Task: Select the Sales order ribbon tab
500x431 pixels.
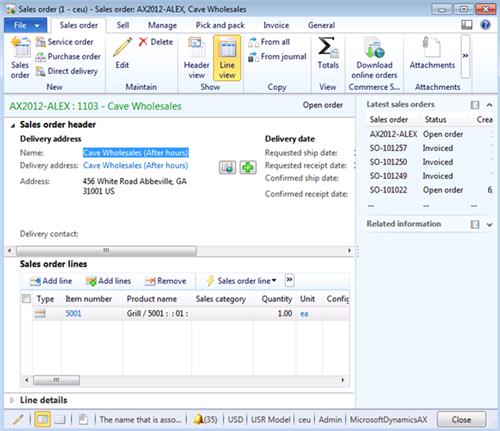Action: (x=79, y=25)
